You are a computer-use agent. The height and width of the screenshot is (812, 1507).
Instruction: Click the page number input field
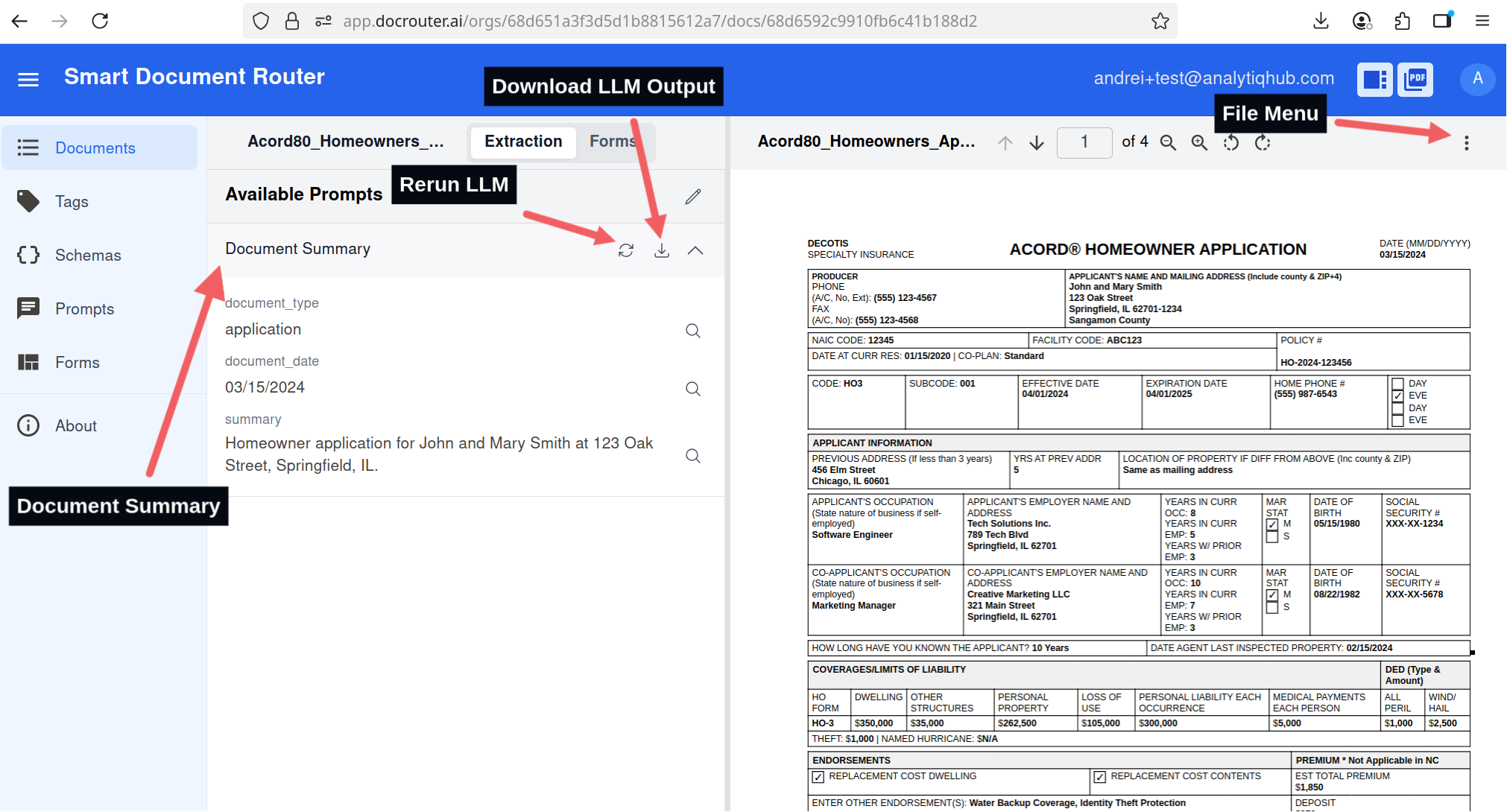pos(1084,142)
